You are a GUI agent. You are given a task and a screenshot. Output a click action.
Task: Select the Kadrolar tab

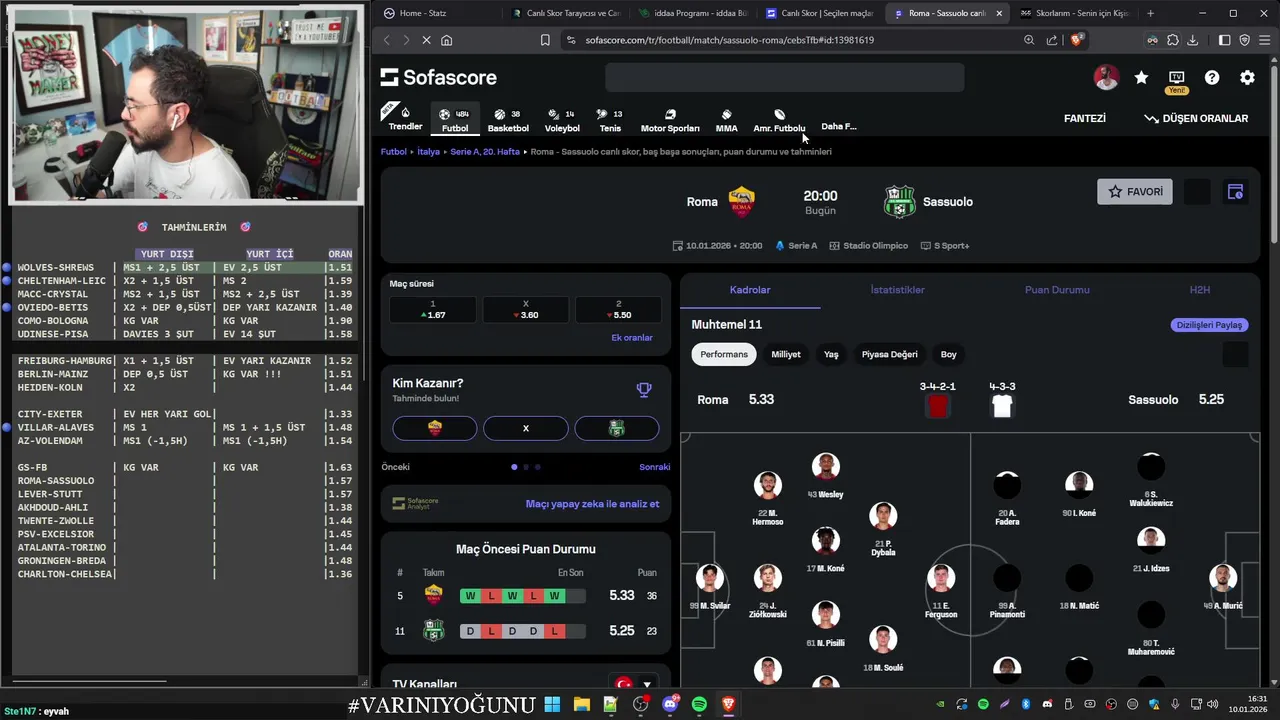pos(750,290)
